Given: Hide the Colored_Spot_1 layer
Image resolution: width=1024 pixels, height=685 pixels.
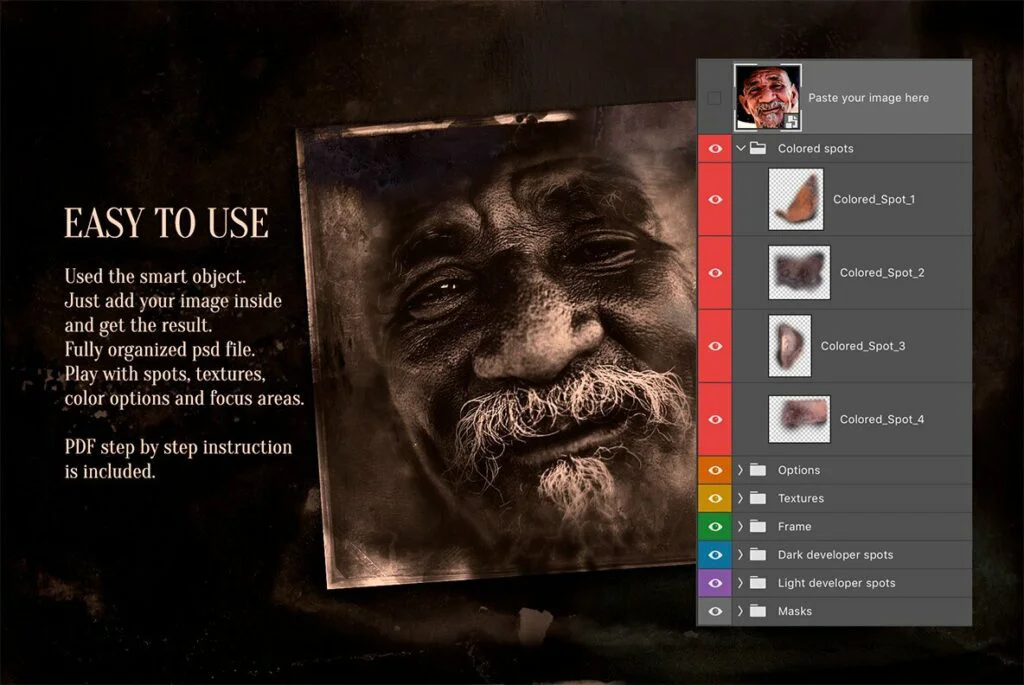Looking at the screenshot, I should [714, 200].
